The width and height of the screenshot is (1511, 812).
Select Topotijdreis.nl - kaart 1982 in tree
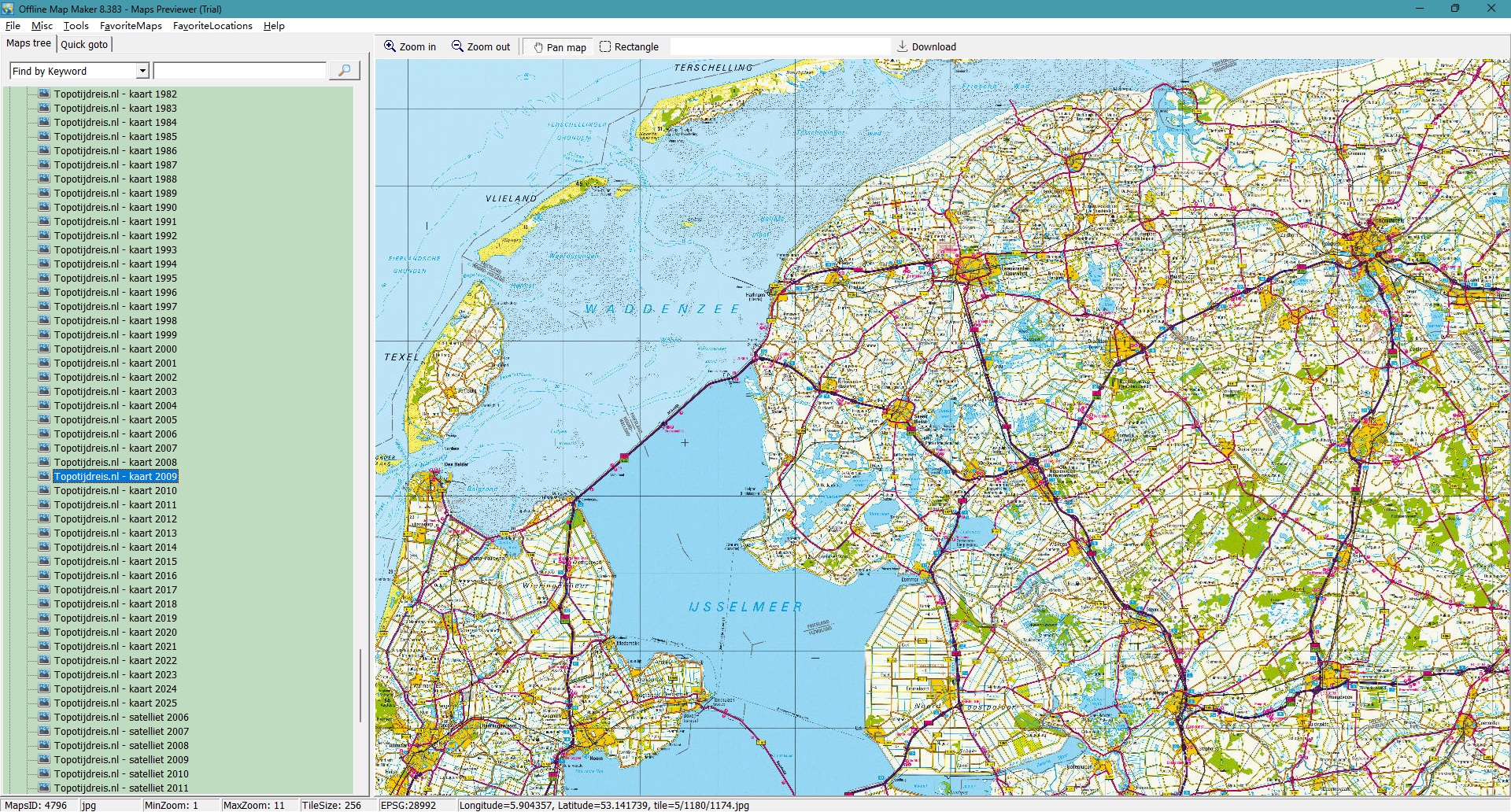[115, 94]
